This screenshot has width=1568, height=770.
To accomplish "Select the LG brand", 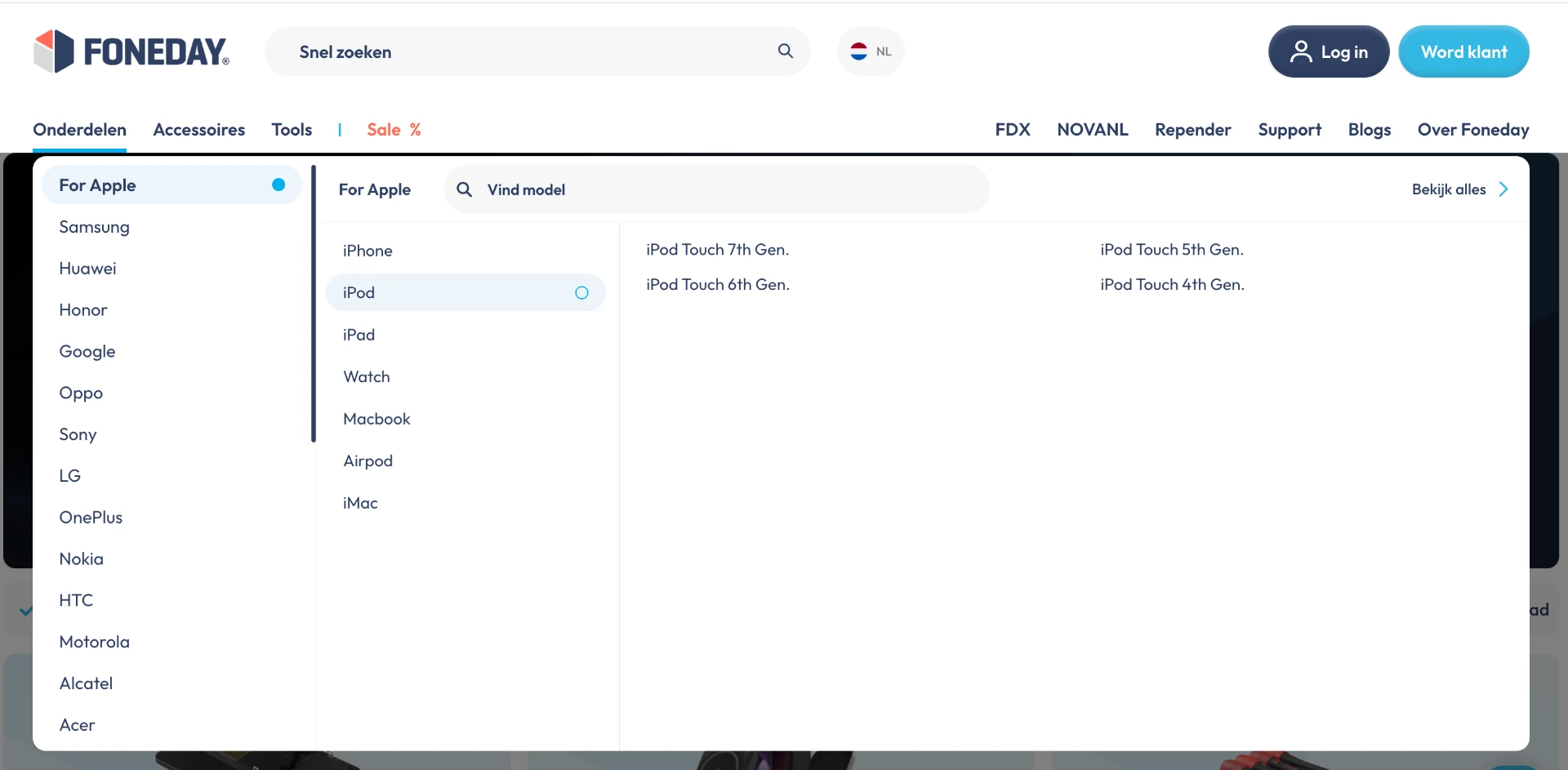I will (x=69, y=476).
